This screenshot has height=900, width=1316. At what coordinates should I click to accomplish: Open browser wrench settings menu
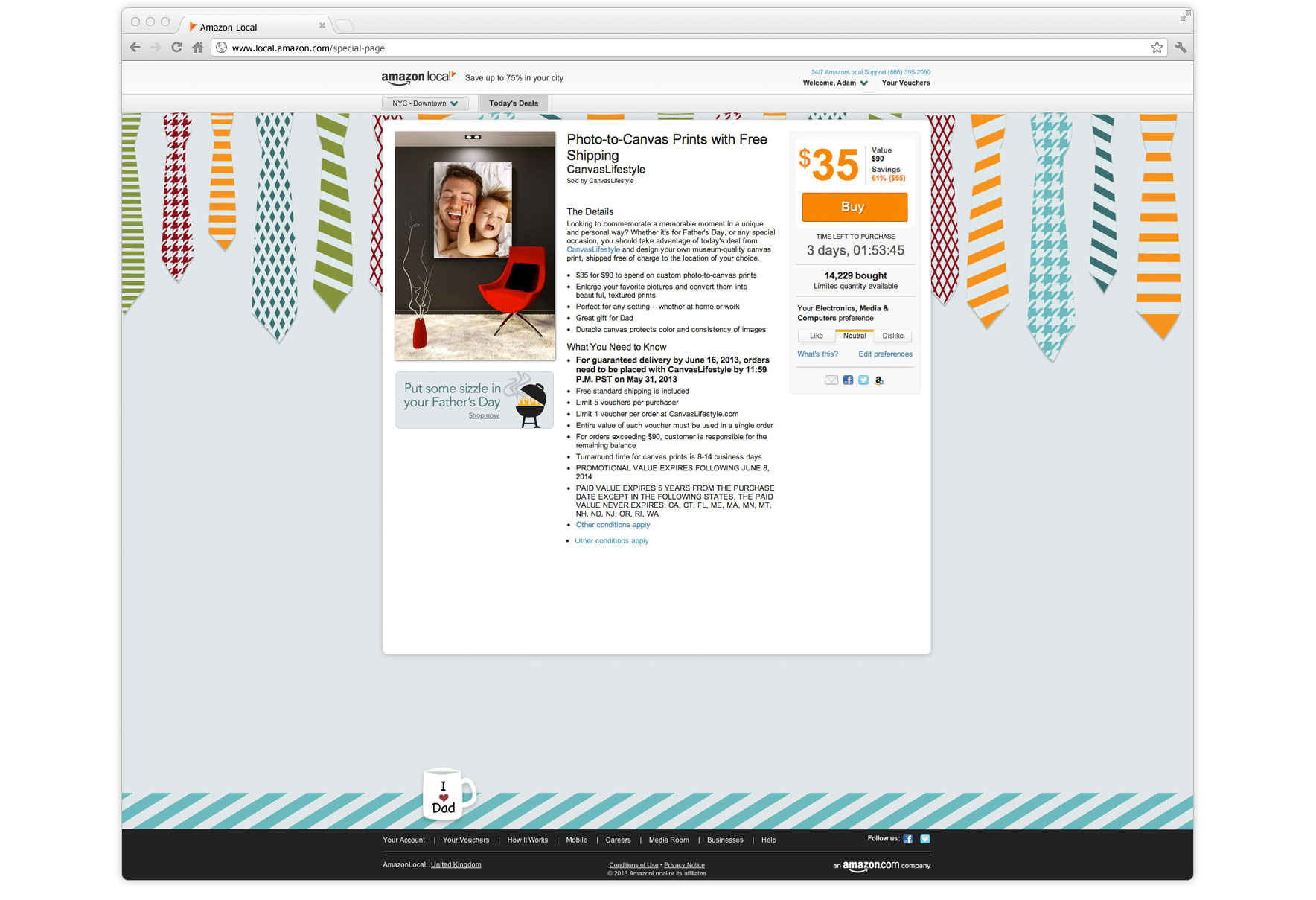point(1181,48)
